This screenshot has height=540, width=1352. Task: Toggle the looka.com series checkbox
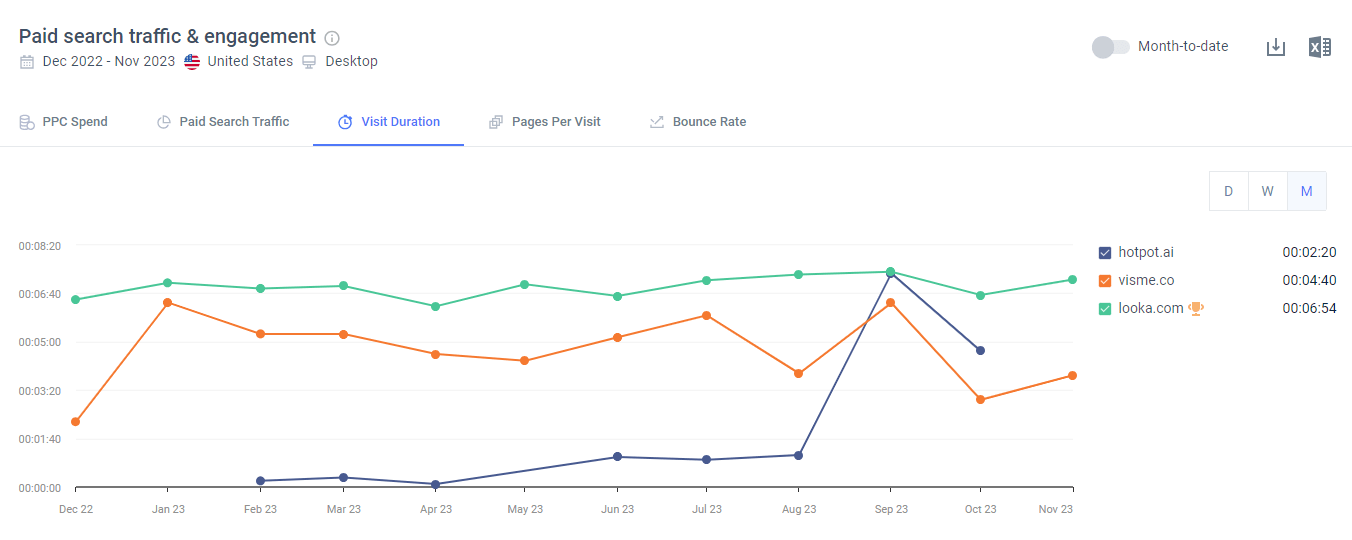tap(1105, 309)
